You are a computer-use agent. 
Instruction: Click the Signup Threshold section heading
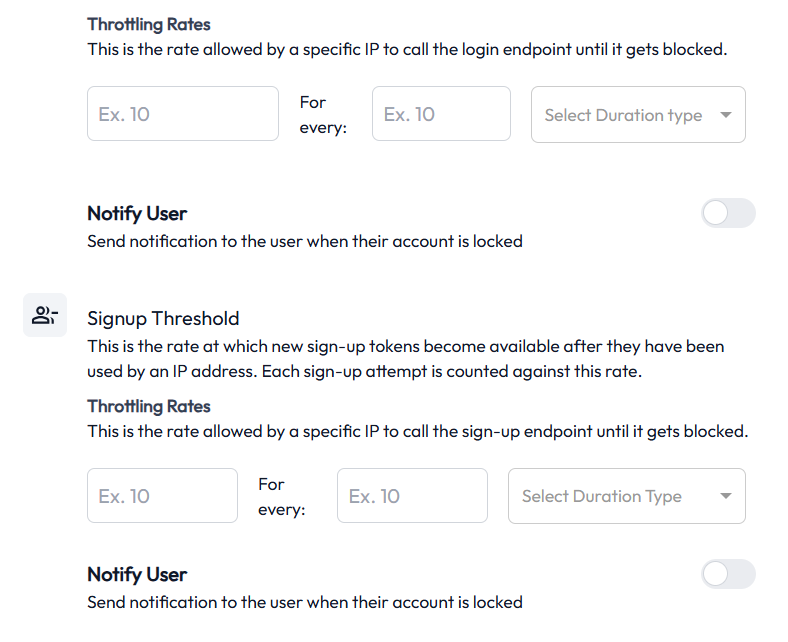tap(163, 319)
